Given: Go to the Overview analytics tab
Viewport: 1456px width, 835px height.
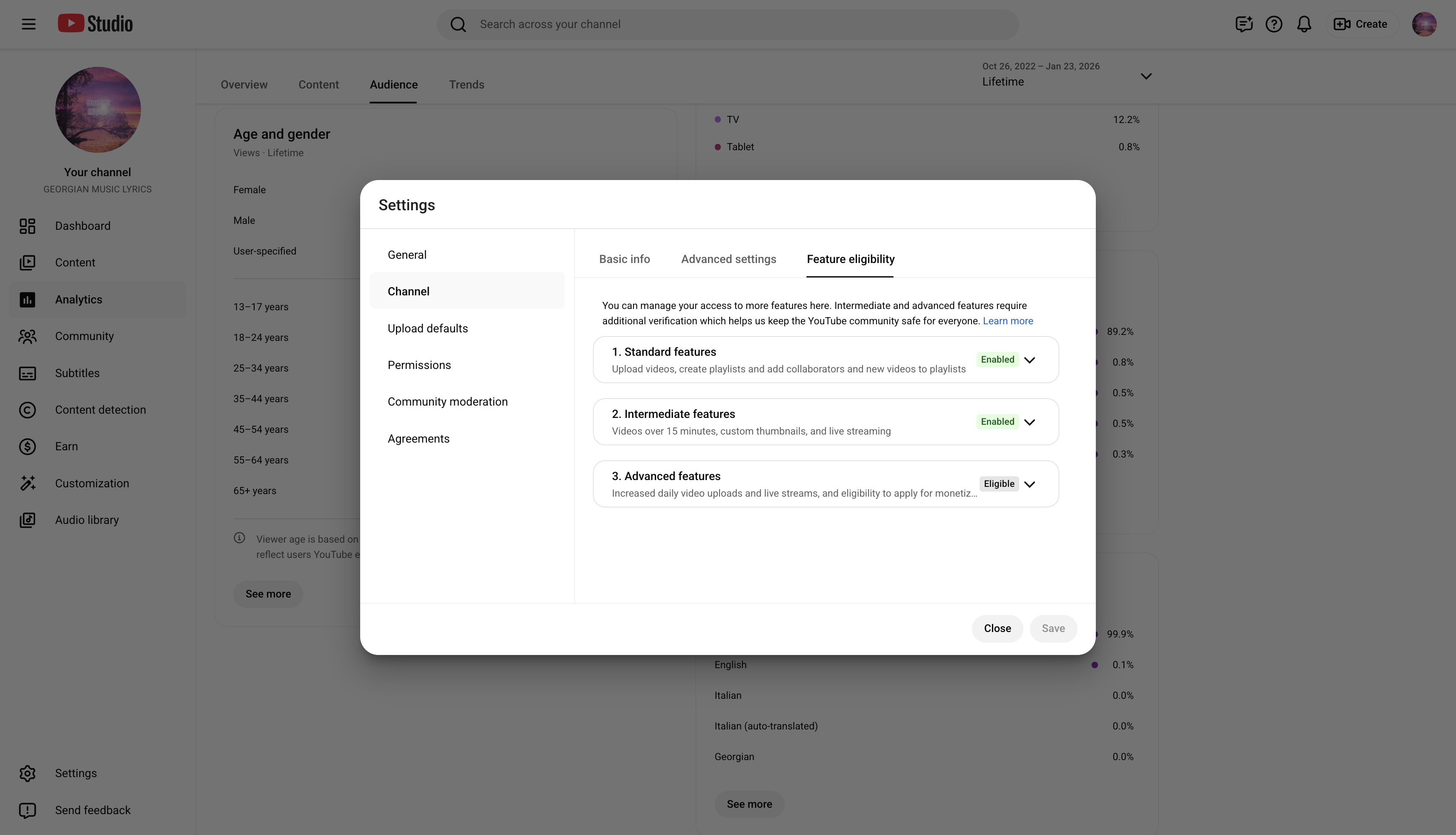Looking at the screenshot, I should click(x=244, y=84).
